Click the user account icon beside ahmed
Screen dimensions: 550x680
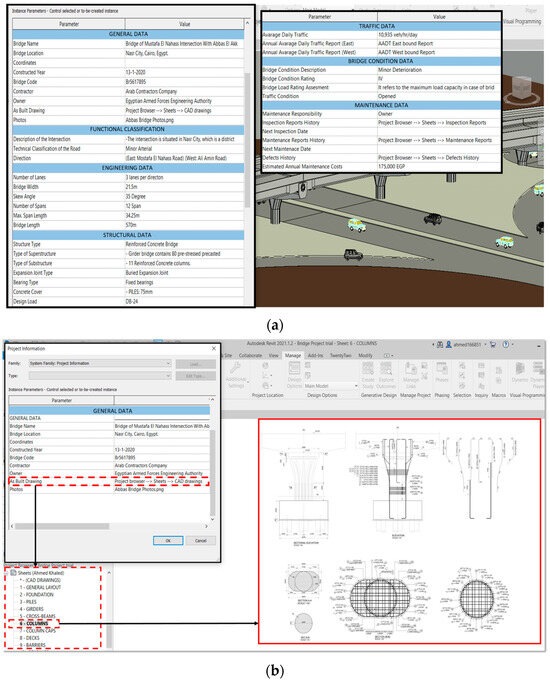(449, 344)
